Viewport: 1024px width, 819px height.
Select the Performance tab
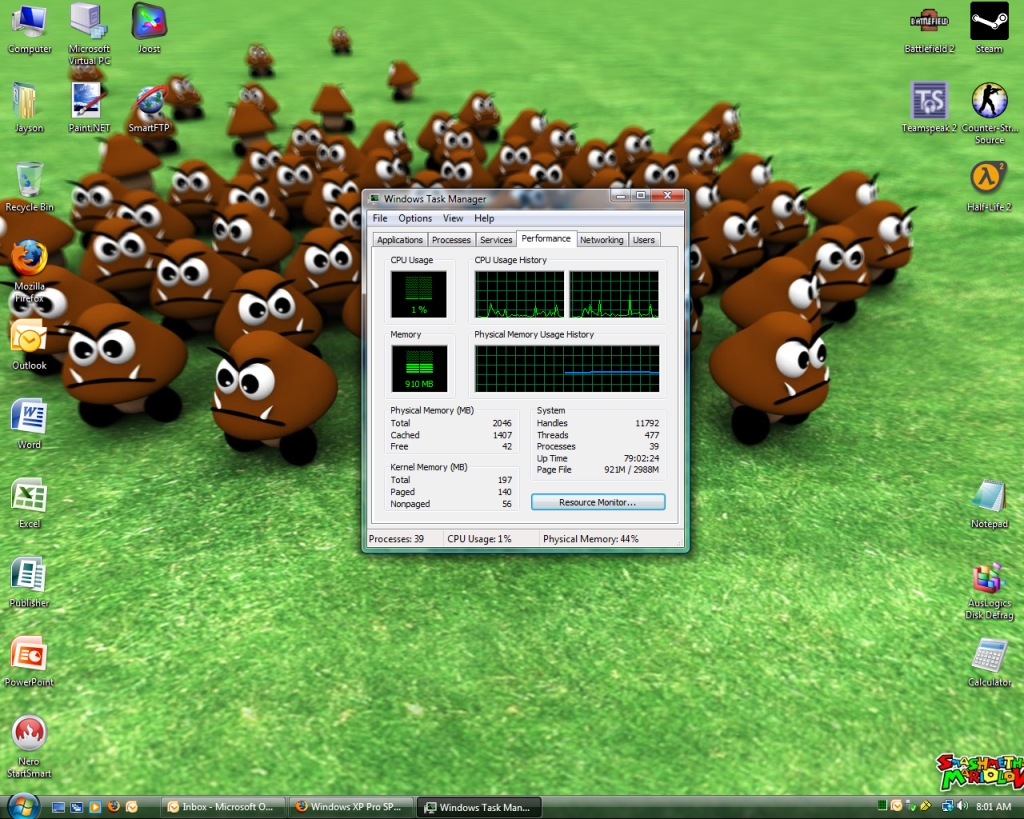pos(546,238)
